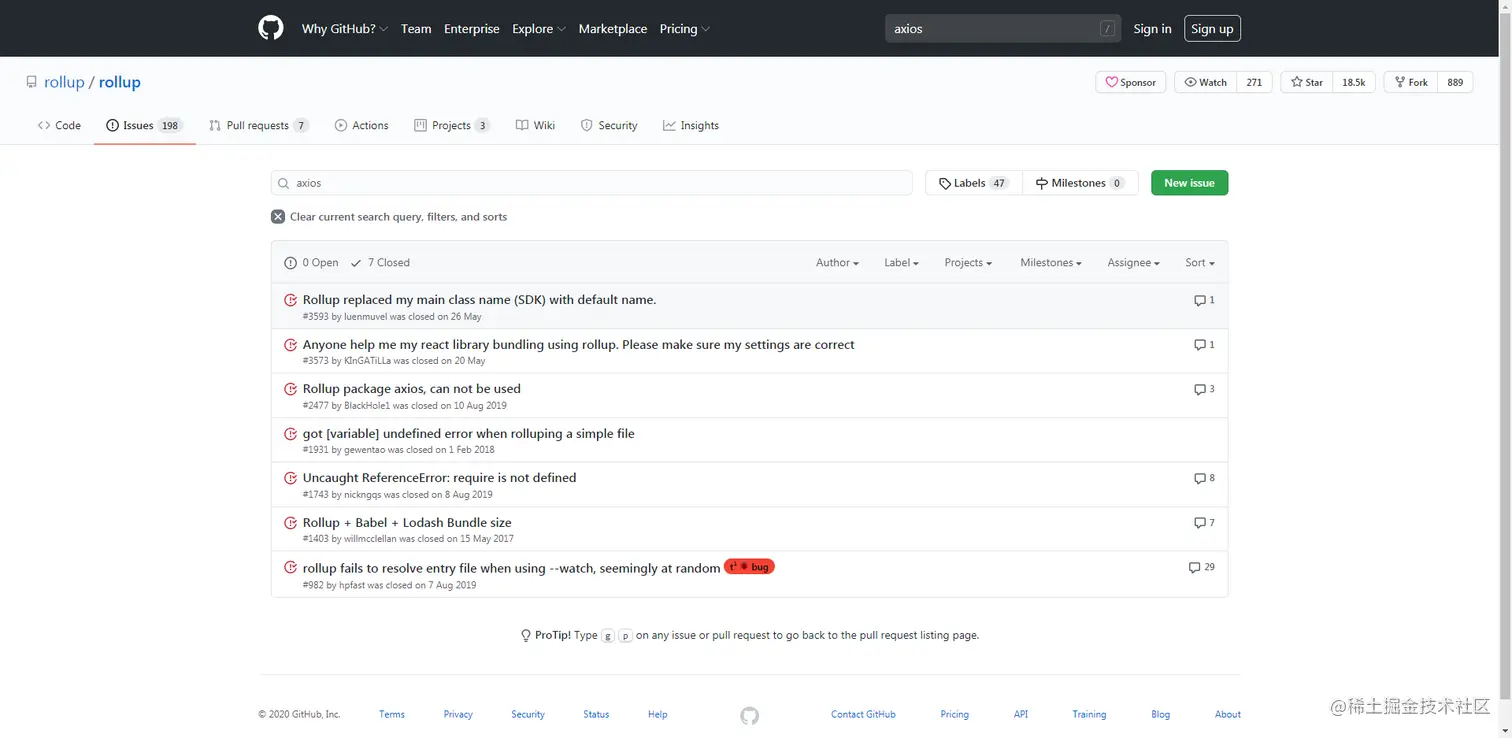Sponsor the rollup project
1512x738 pixels.
click(x=1130, y=82)
